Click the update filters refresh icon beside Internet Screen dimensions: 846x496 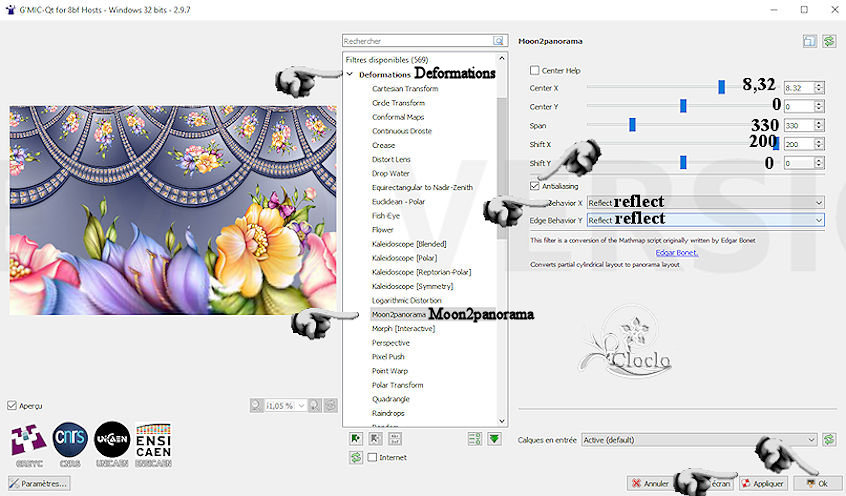coord(355,457)
